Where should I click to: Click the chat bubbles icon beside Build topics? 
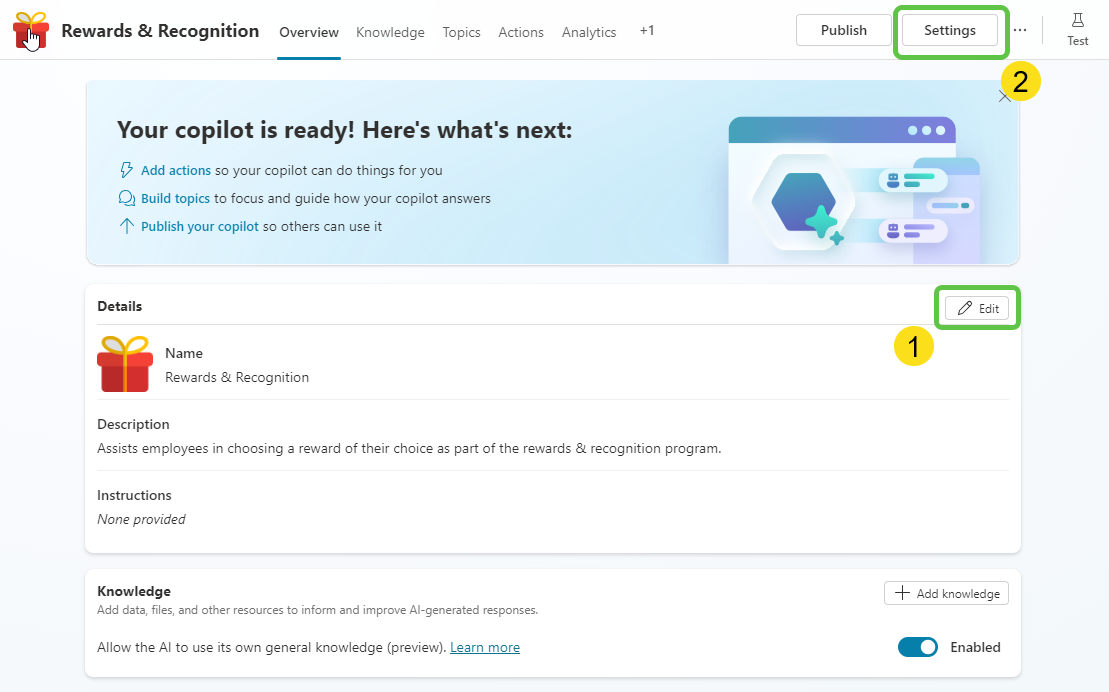click(126, 198)
